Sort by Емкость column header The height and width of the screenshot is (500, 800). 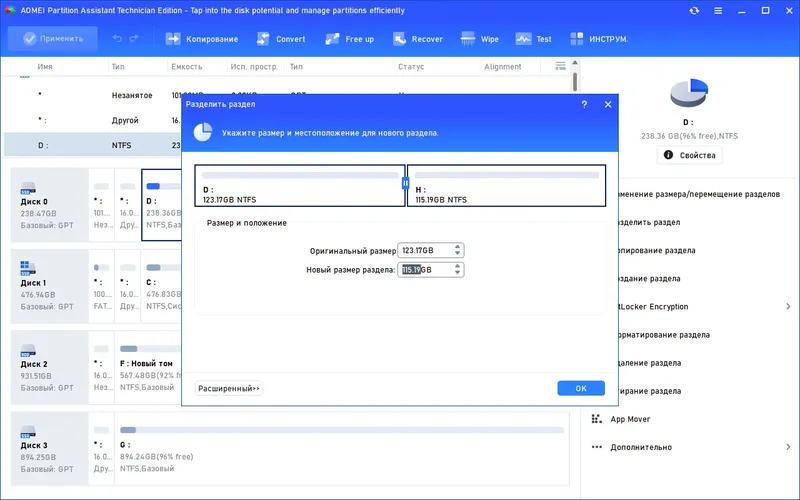(187, 66)
